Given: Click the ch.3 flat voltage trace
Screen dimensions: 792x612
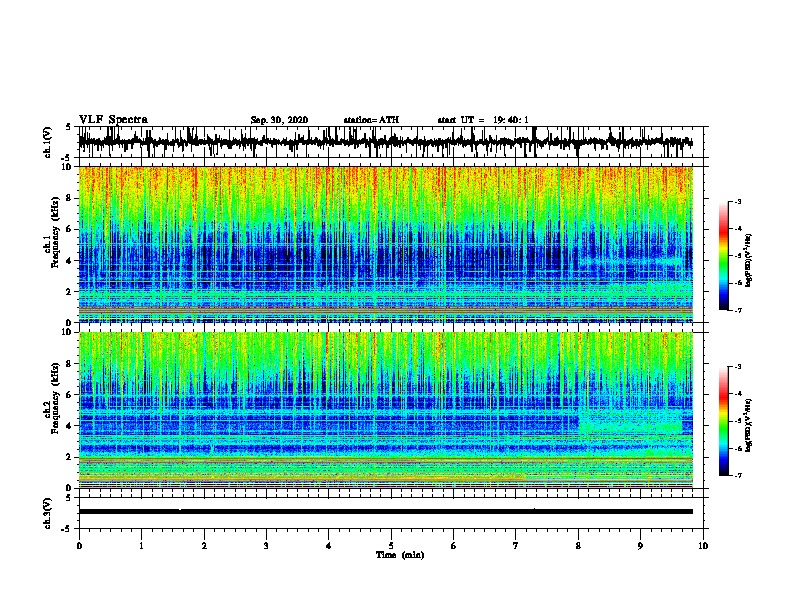Looking at the screenshot, I should tap(385, 512).
